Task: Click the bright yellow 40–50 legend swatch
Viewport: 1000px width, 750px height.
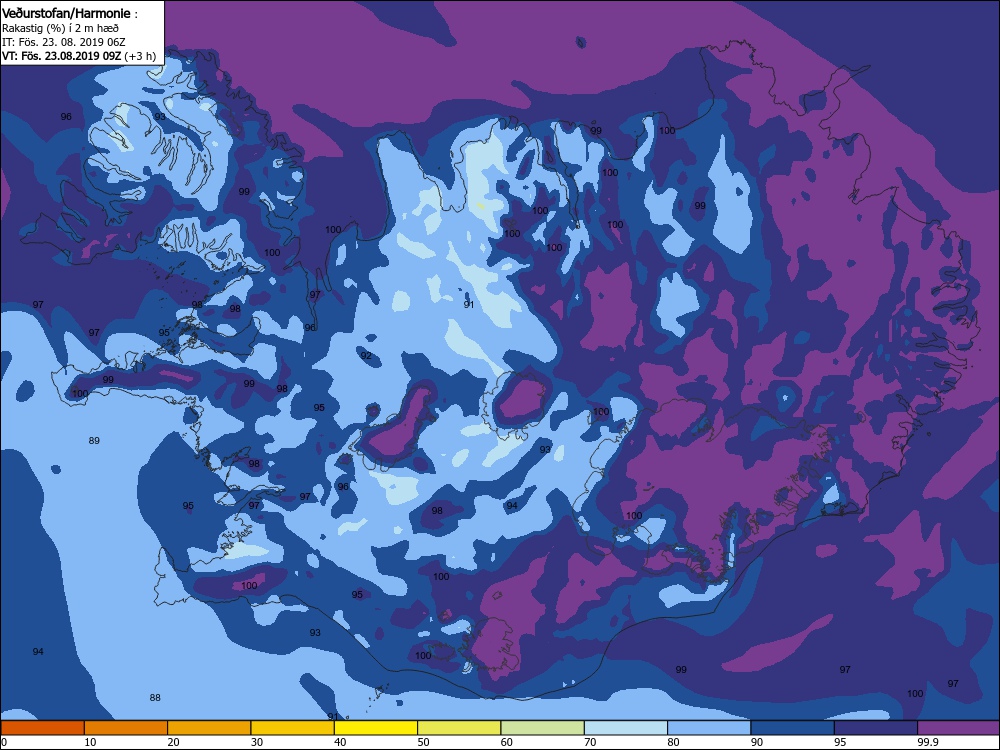Action: pos(376,728)
